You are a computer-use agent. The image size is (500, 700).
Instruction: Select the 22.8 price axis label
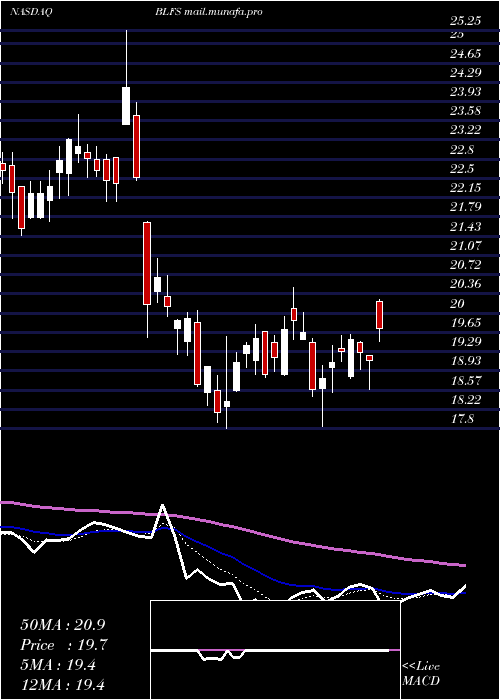point(462,150)
